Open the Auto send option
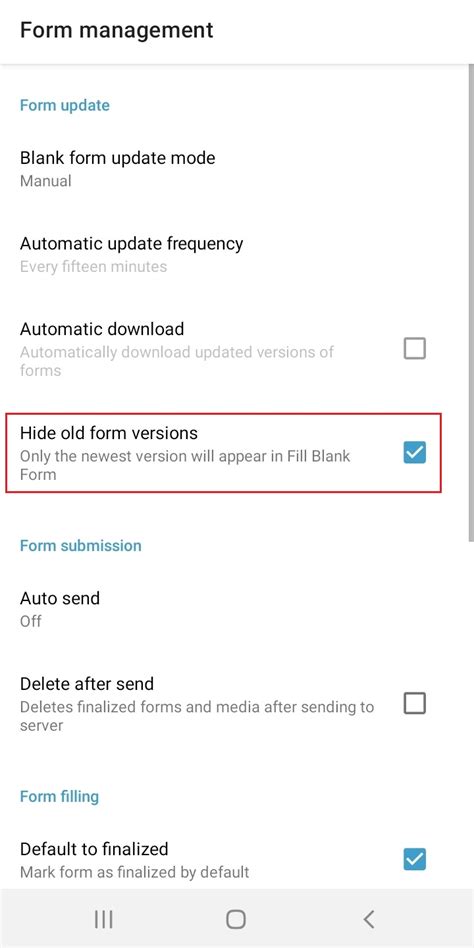The image size is (474, 948). pyautogui.click(x=237, y=609)
